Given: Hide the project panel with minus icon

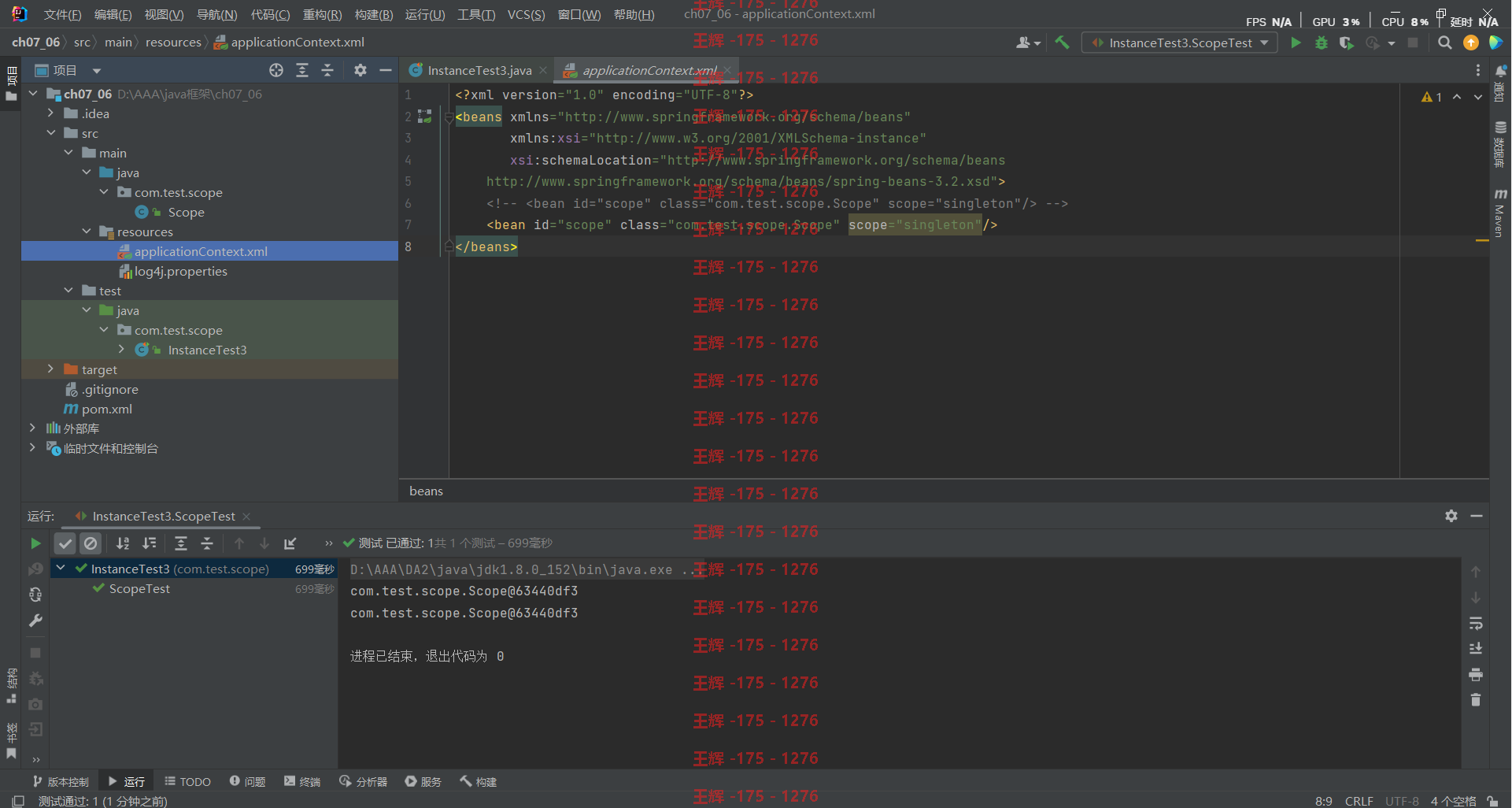Looking at the screenshot, I should coord(386,70).
